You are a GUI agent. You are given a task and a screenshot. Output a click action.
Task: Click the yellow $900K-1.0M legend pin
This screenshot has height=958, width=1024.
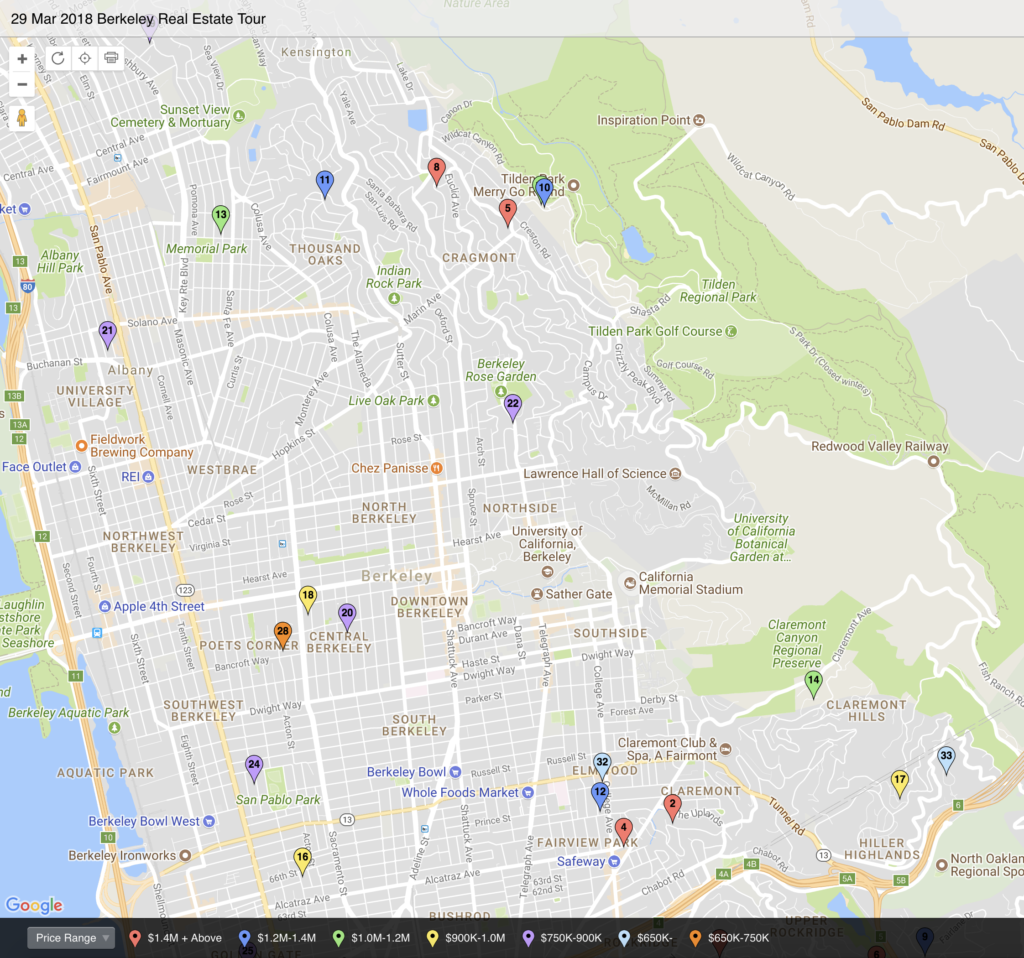click(432, 938)
